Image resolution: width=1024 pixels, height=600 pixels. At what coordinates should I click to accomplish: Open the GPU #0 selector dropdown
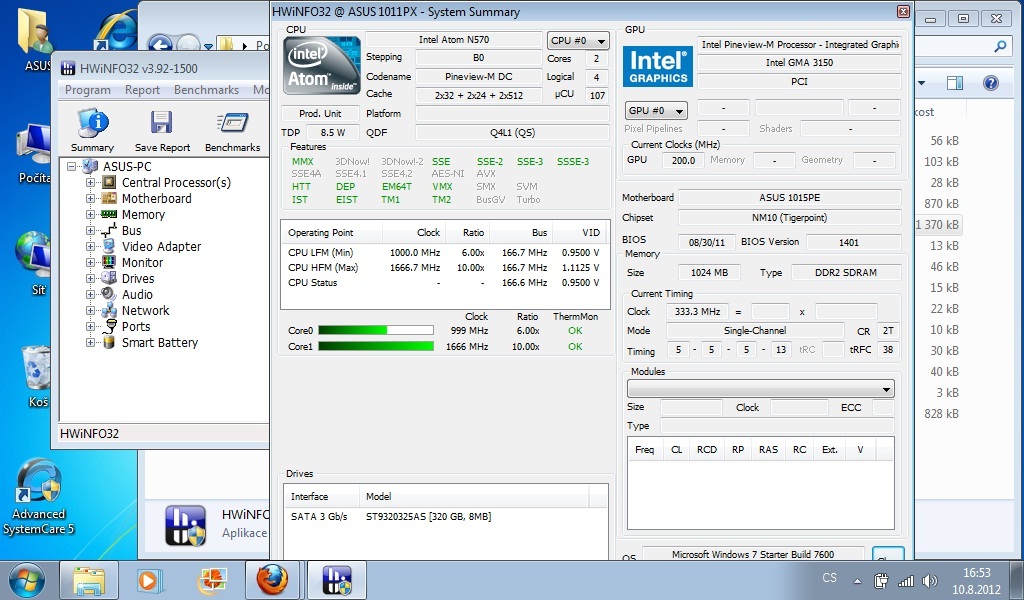coord(656,111)
